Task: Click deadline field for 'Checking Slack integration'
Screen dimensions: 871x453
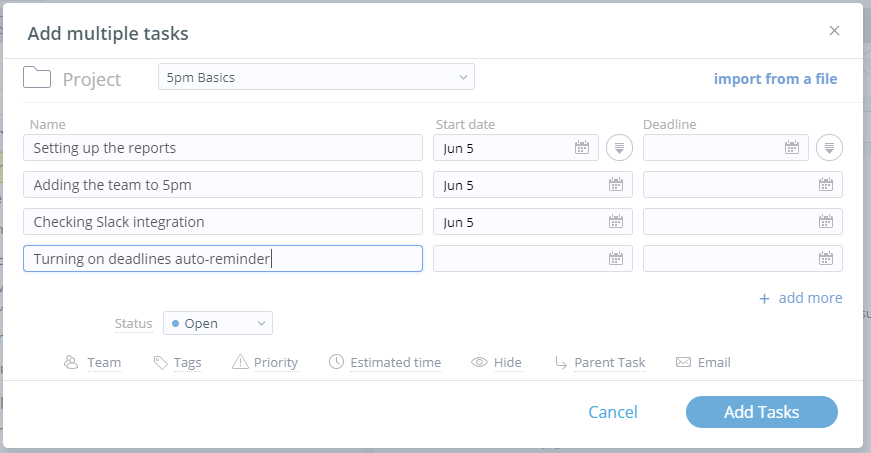Action: tap(743, 222)
